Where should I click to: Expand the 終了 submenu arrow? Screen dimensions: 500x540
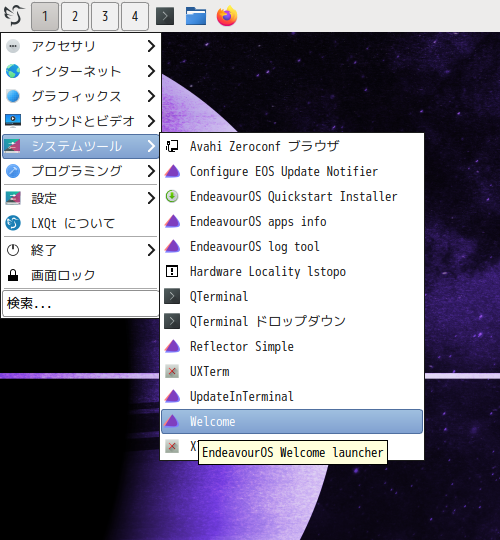click(x=151, y=250)
